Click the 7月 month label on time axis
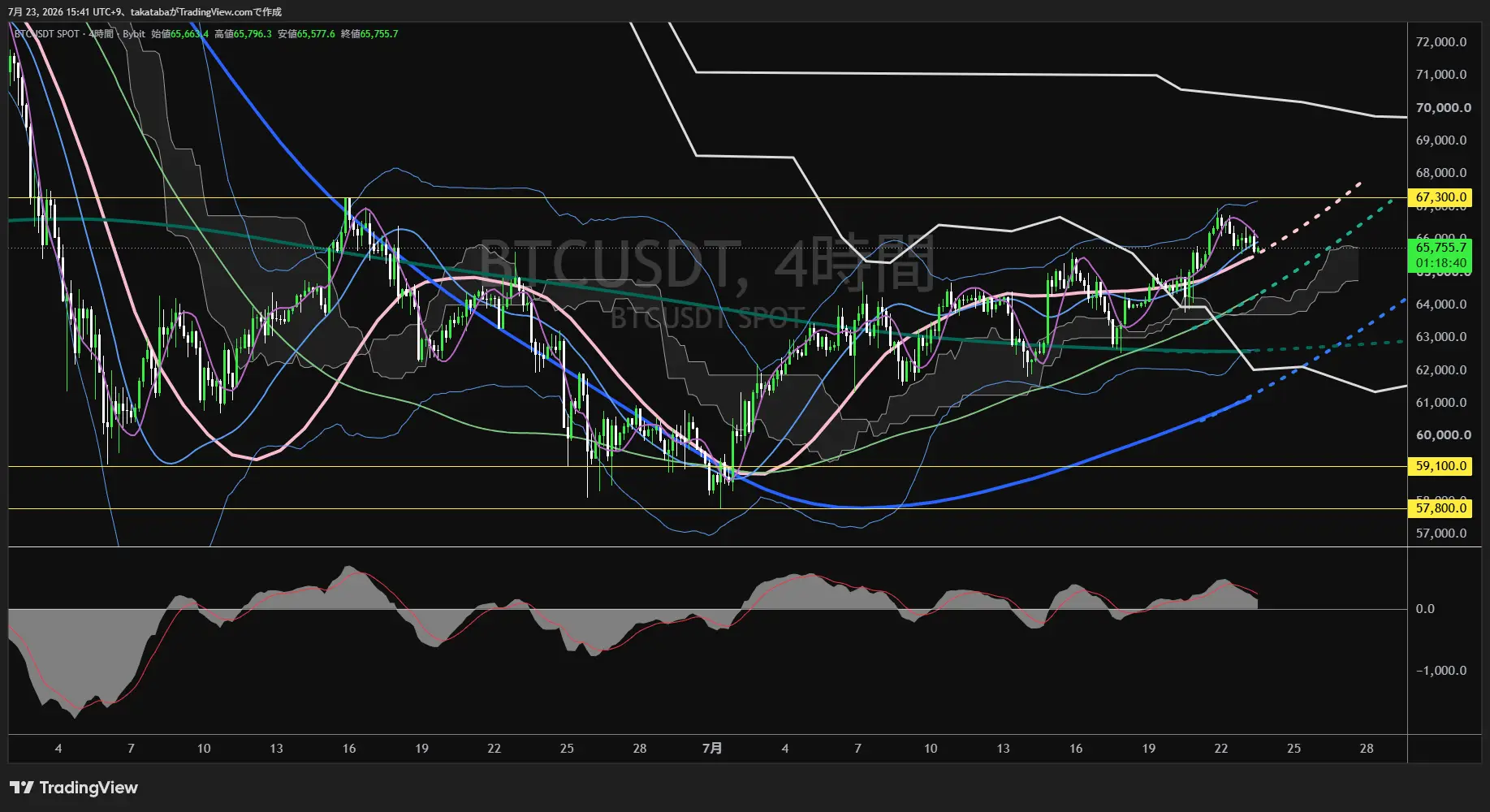This screenshot has width=1490, height=812. (x=712, y=748)
